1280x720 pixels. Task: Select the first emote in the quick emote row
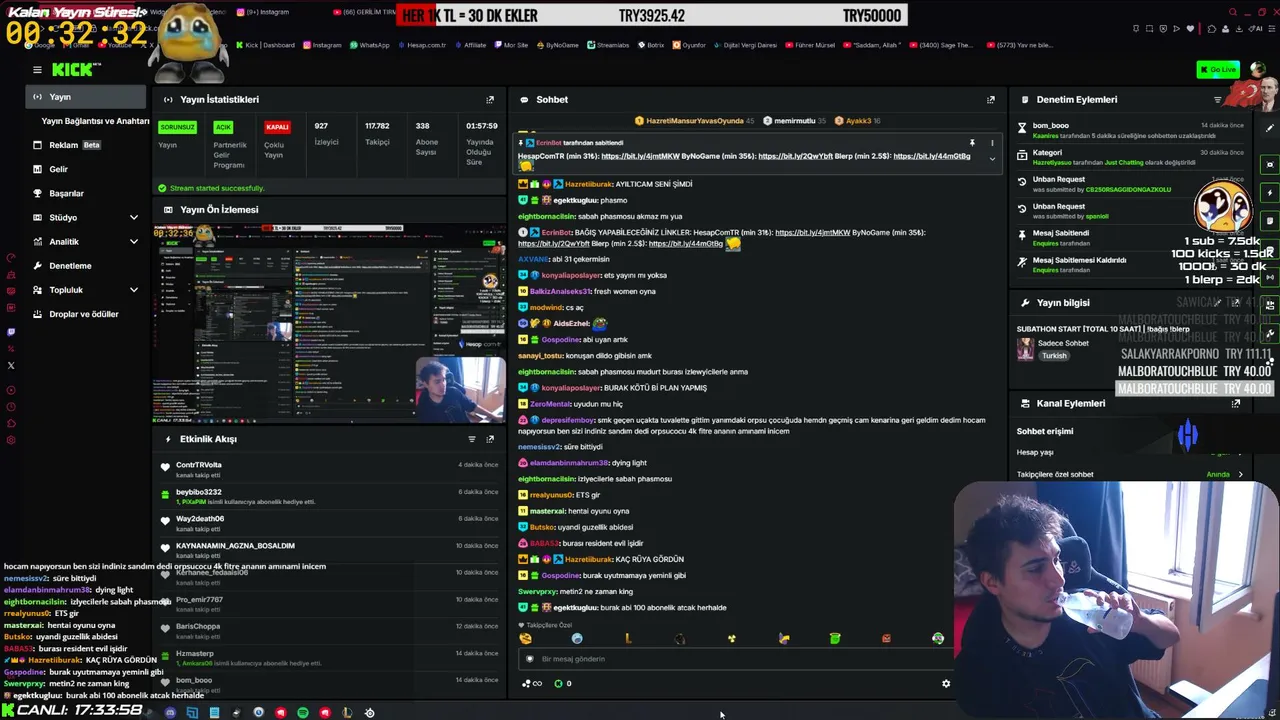coord(526,639)
